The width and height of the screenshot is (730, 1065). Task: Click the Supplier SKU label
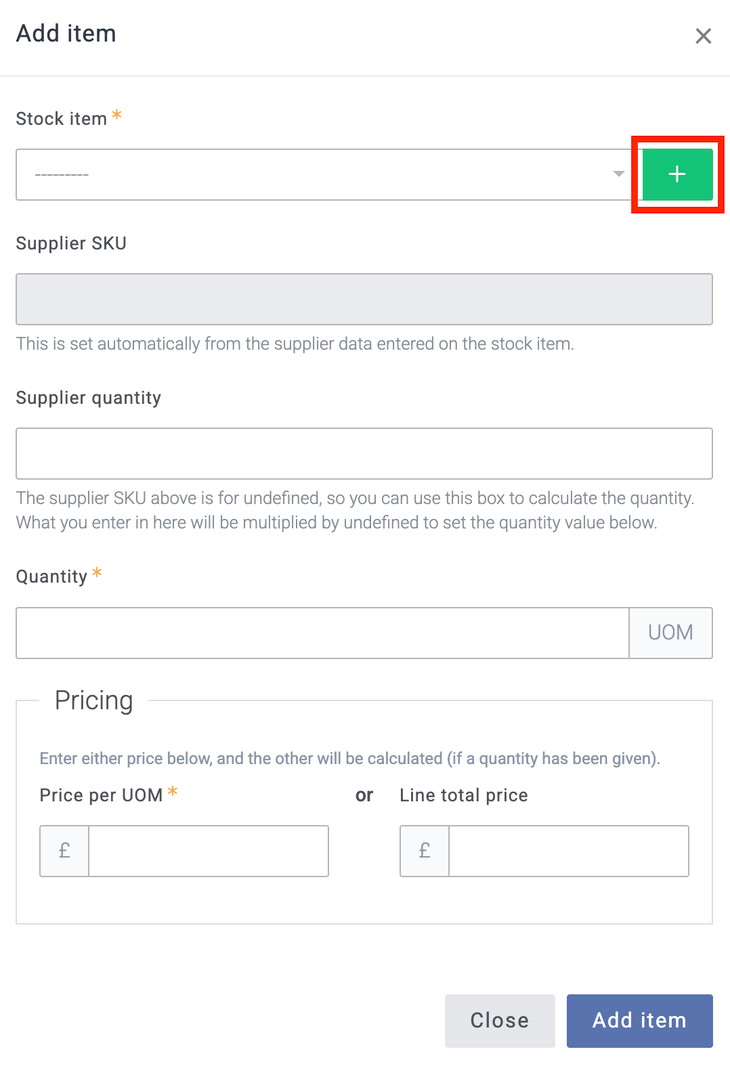click(71, 243)
